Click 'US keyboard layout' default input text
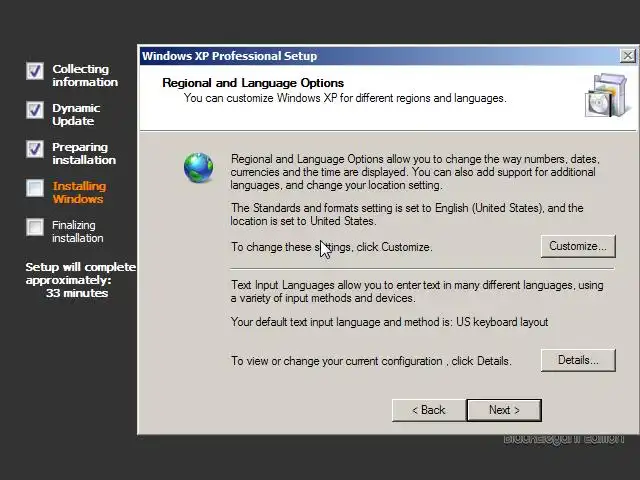This screenshot has height=480, width=640. [502, 322]
